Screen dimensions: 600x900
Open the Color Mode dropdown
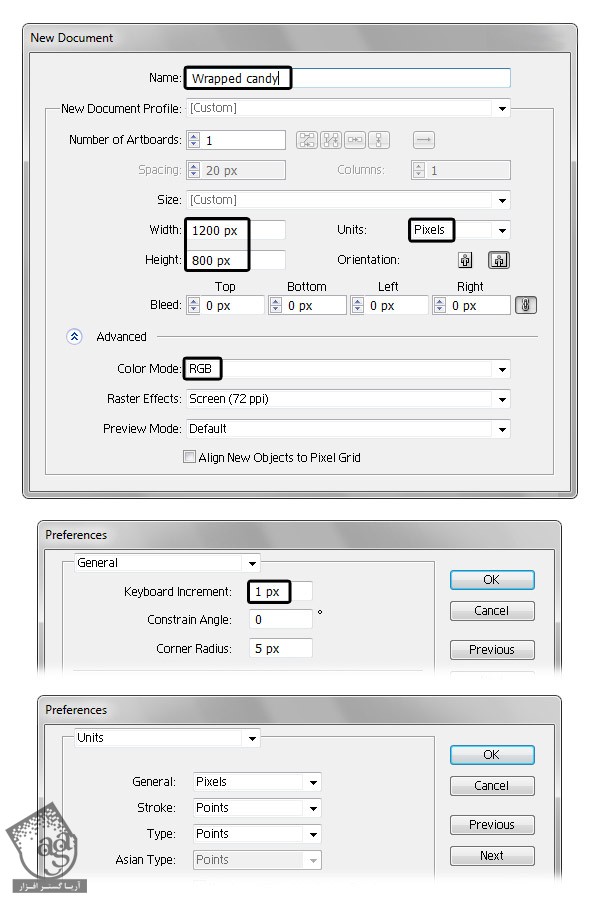(502, 369)
